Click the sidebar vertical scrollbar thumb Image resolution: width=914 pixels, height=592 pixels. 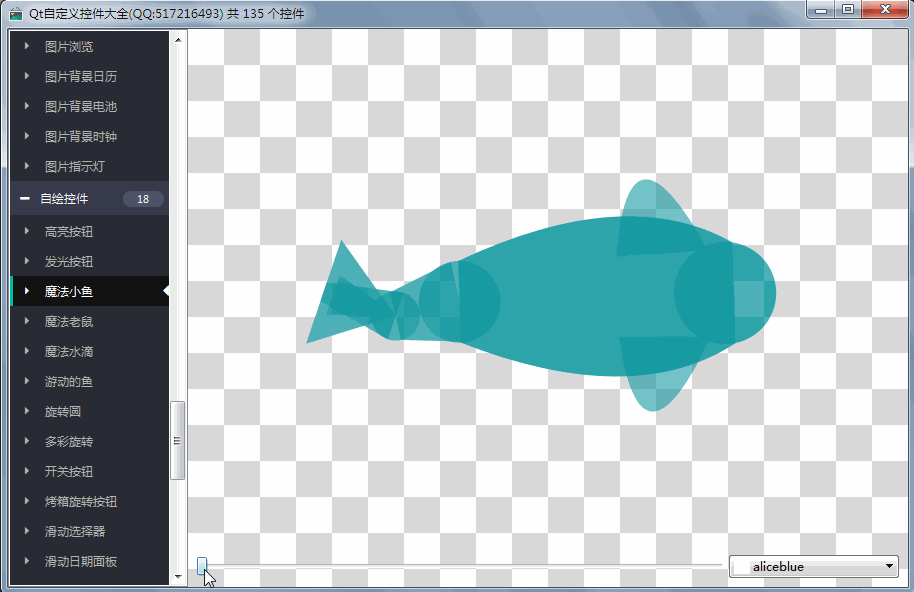[178, 440]
